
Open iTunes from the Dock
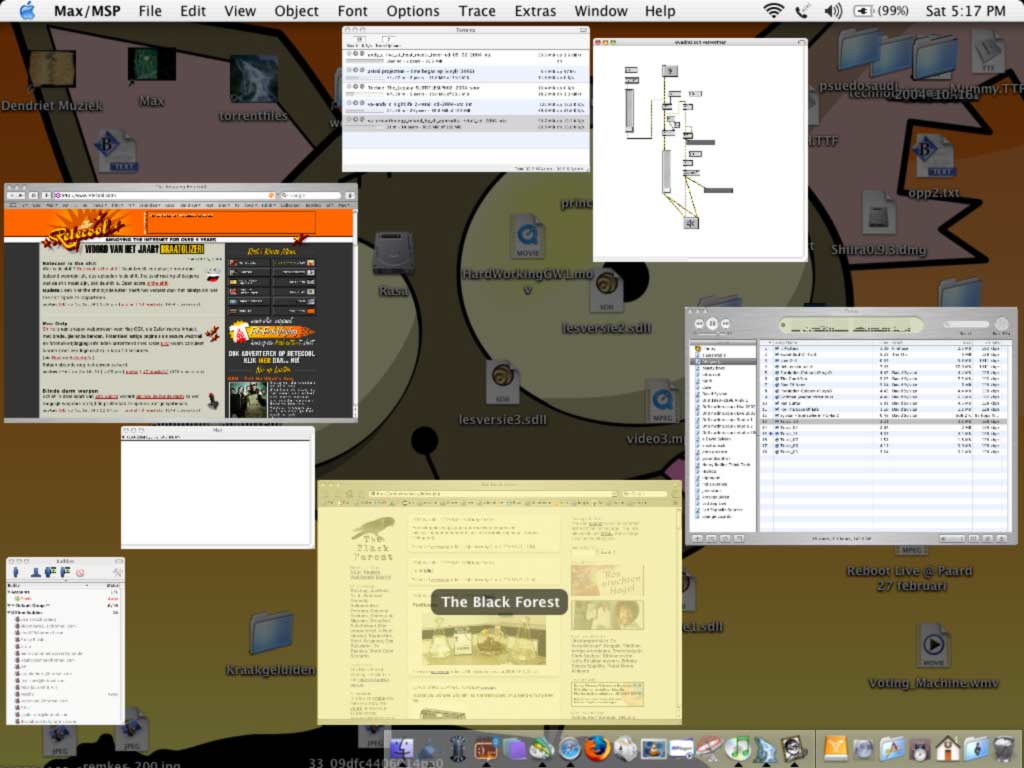(737, 748)
